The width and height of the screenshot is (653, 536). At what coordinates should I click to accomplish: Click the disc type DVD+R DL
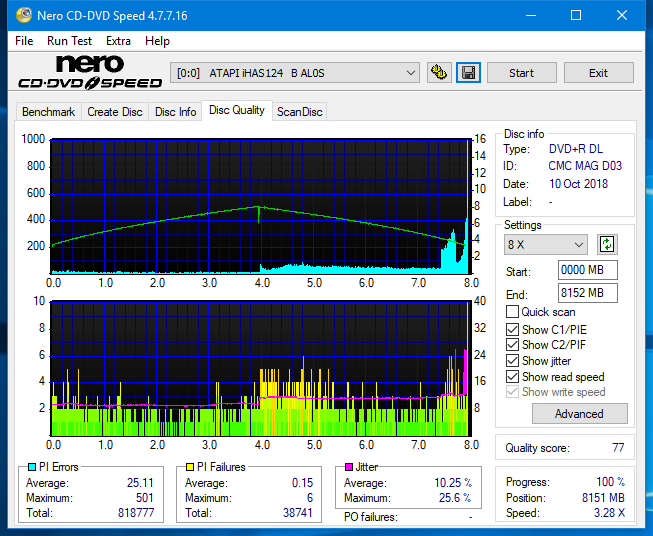click(x=576, y=149)
